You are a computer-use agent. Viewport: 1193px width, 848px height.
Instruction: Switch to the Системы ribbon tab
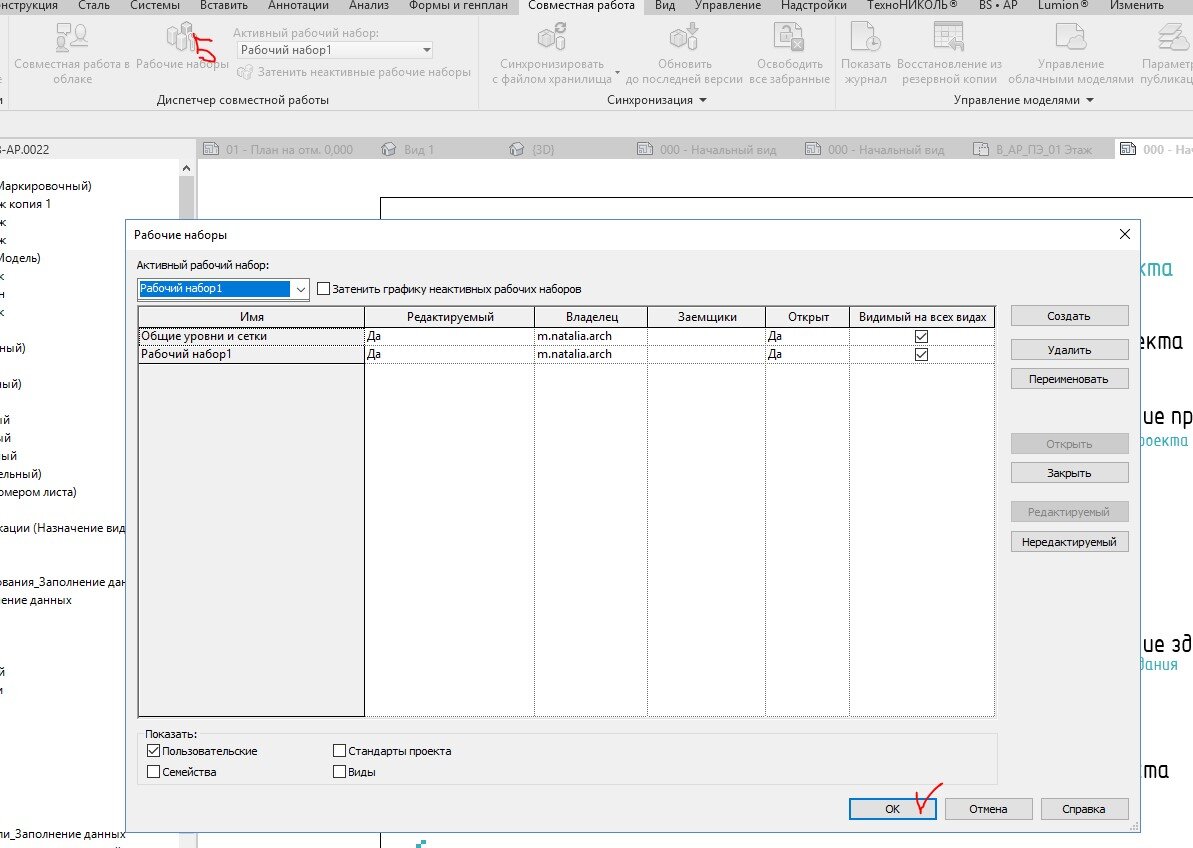155,5
